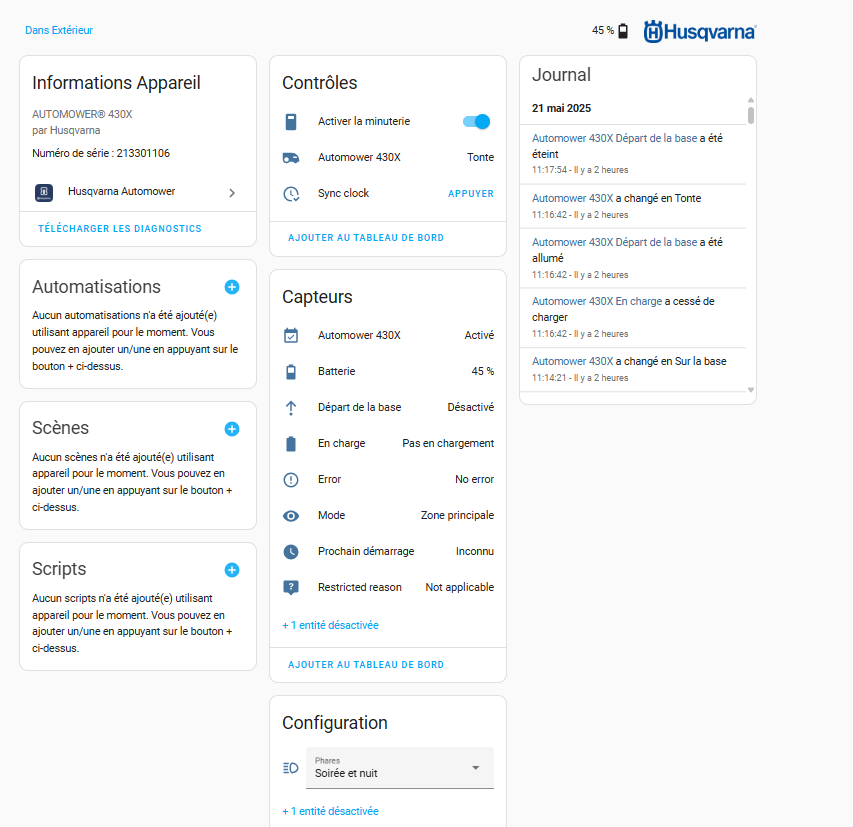The width and height of the screenshot is (853, 827).
Task: Click Ajouter au tableau de bord under Capteurs
Action: pyautogui.click(x=366, y=665)
